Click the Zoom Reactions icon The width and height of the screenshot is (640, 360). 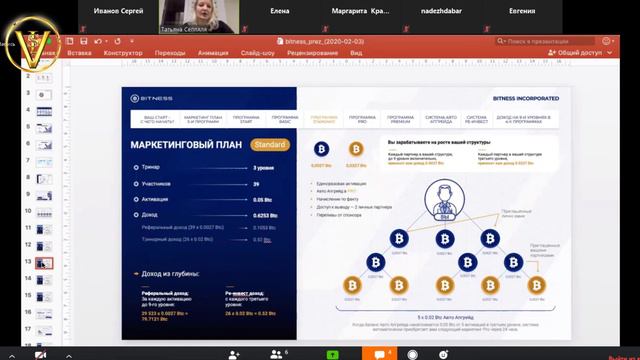tap(444, 355)
